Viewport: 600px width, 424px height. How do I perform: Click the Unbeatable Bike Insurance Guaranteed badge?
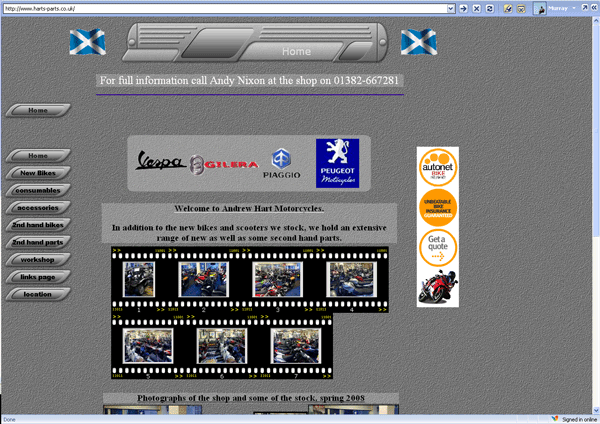[x=438, y=208]
